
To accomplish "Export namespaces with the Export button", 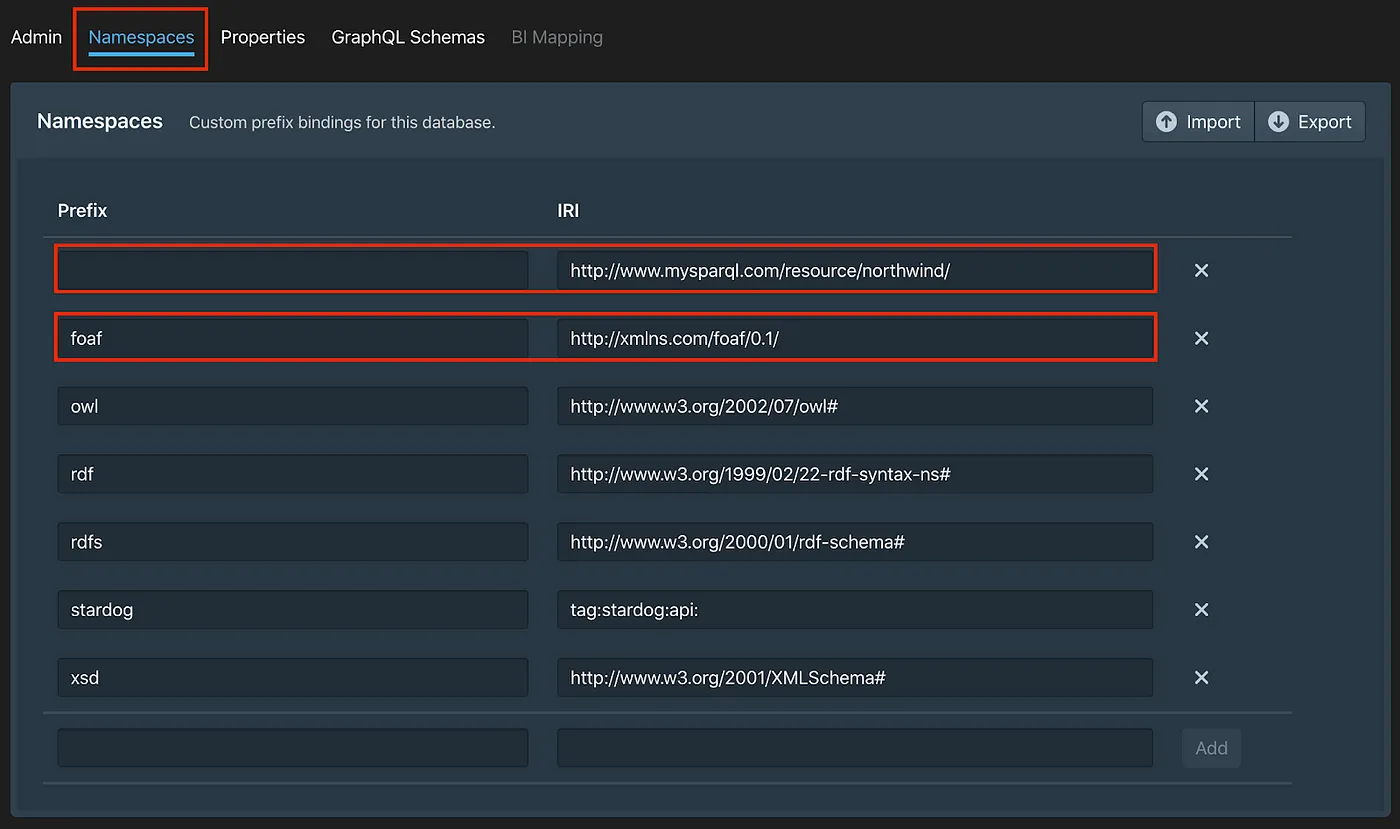I will 1310,122.
